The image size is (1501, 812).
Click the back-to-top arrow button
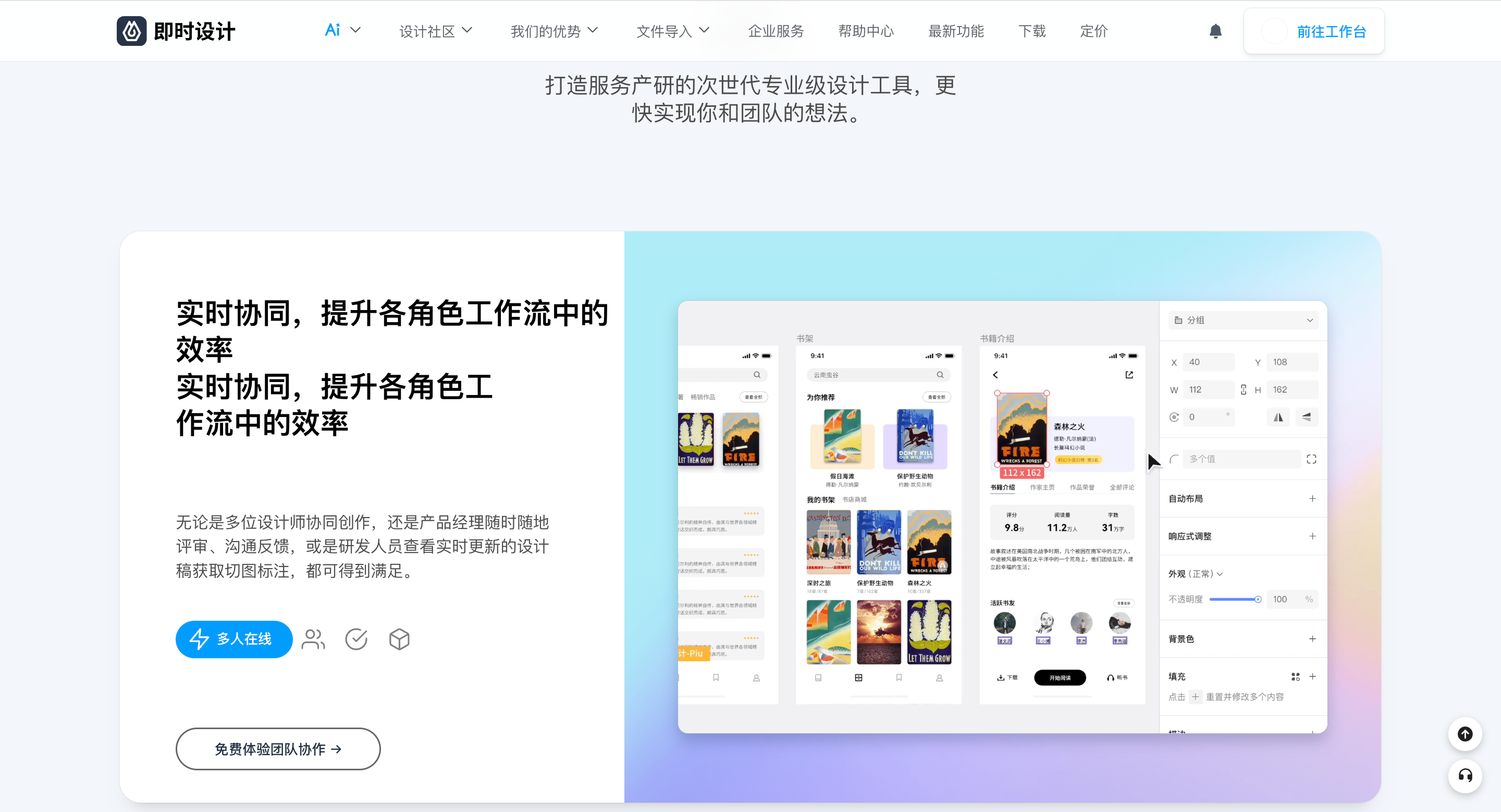1466,734
